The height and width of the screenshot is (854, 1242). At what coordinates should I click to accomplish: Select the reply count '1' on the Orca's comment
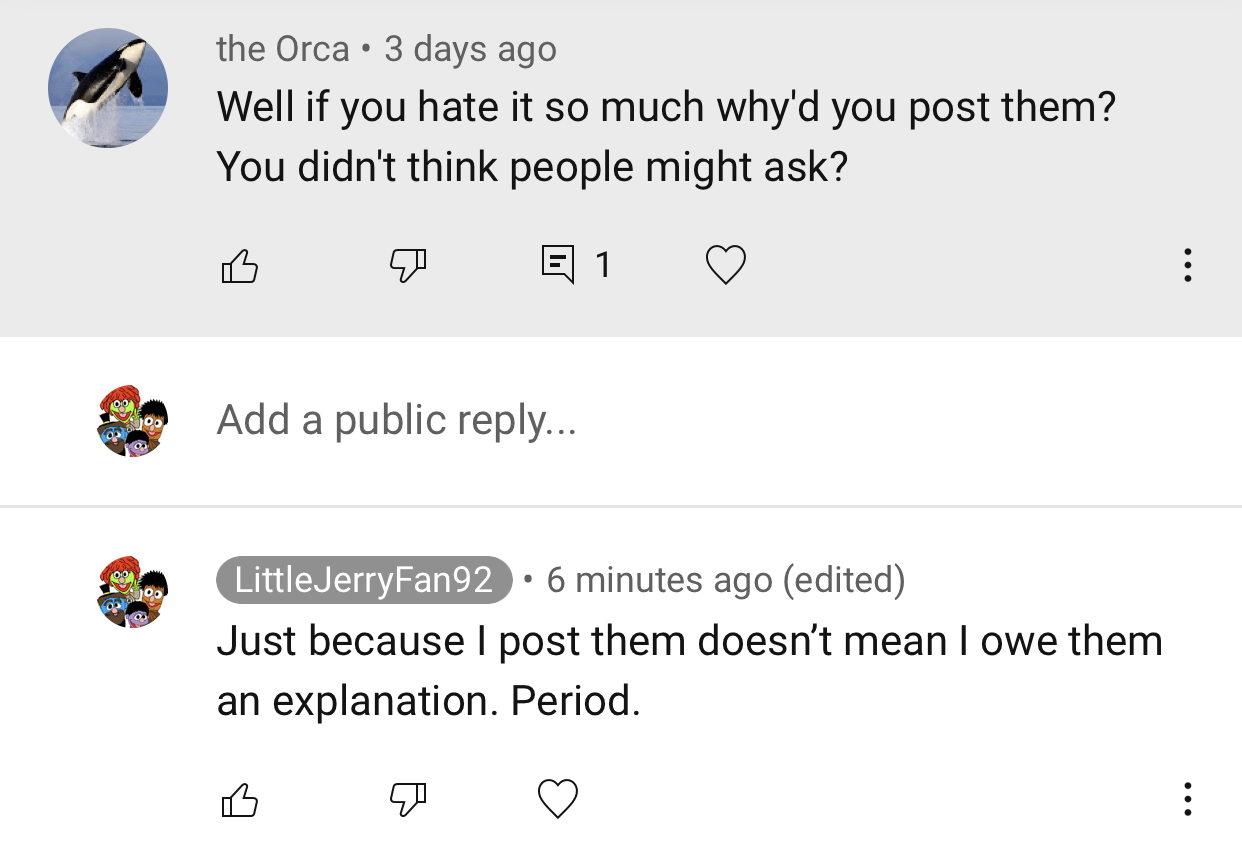[x=602, y=265]
